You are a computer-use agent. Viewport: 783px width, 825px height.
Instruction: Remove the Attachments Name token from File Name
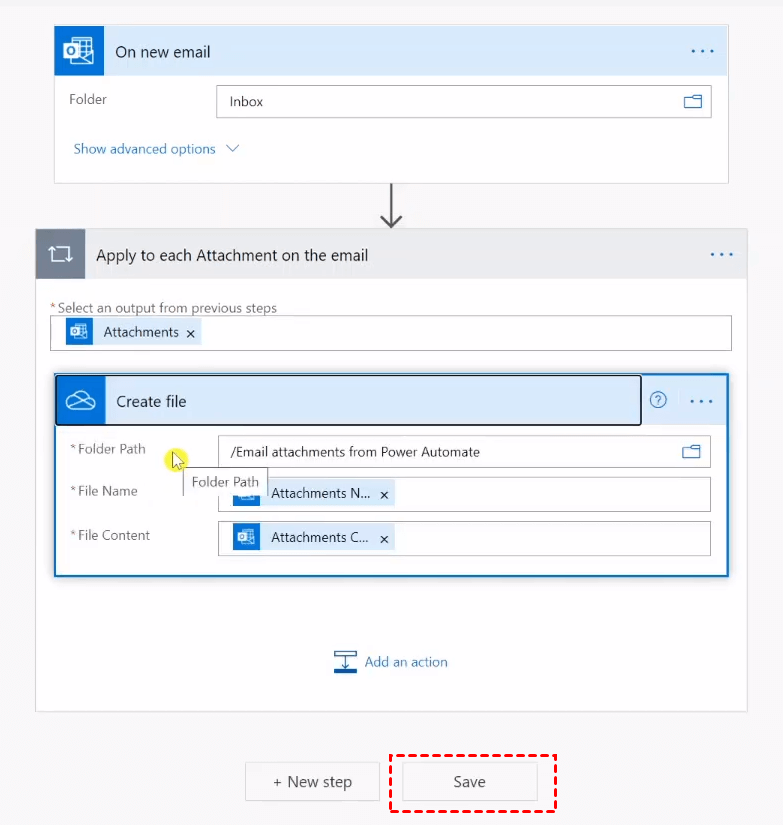[385, 494]
